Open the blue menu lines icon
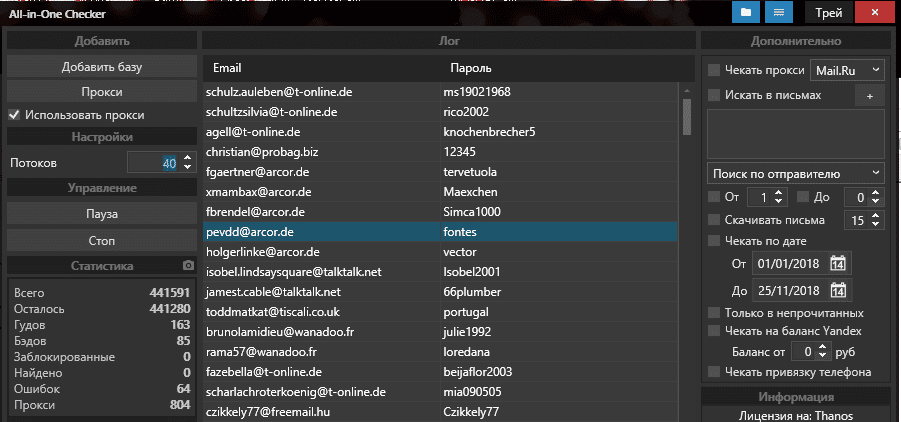 click(x=779, y=13)
